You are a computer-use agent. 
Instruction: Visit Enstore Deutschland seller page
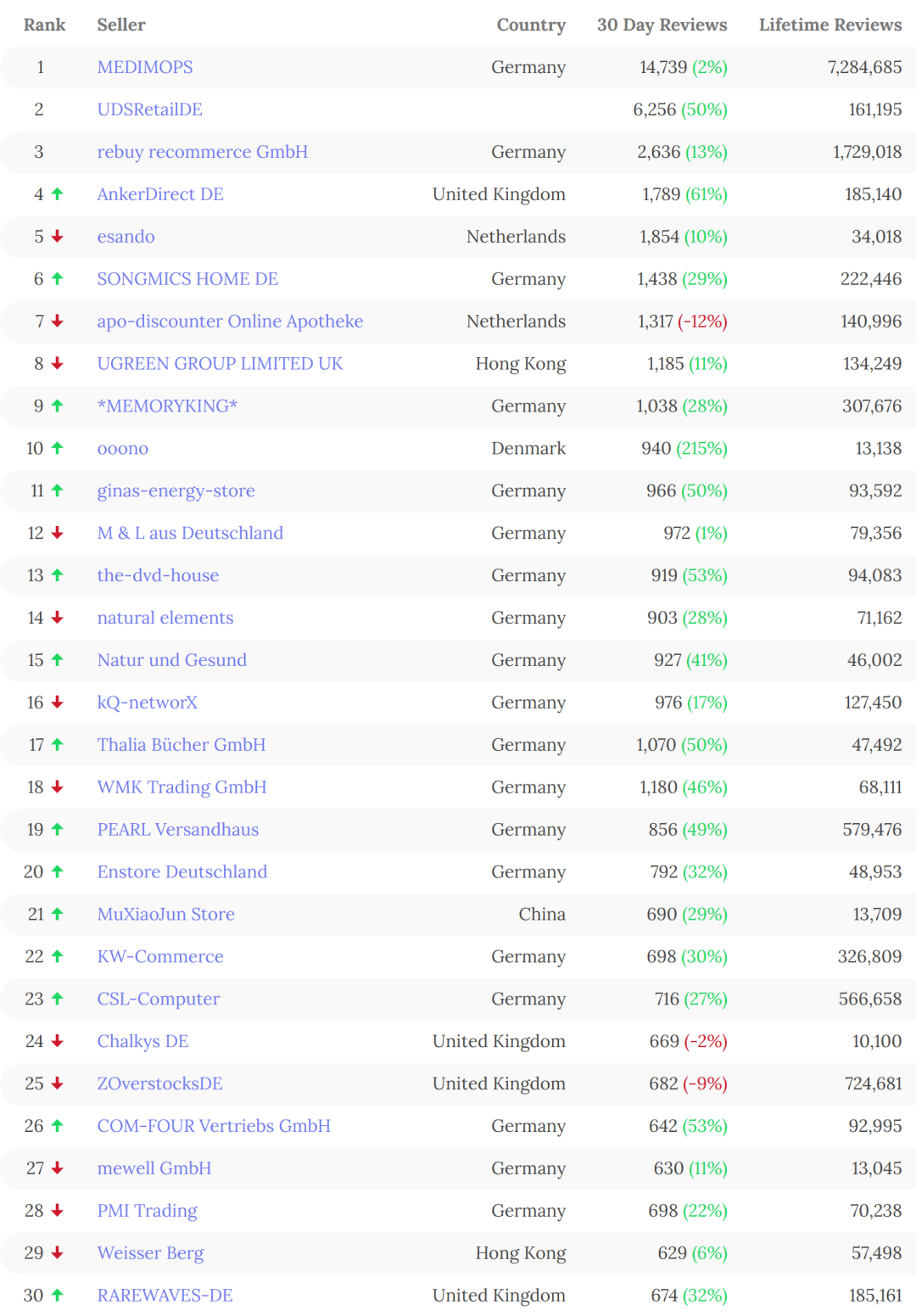(182, 872)
